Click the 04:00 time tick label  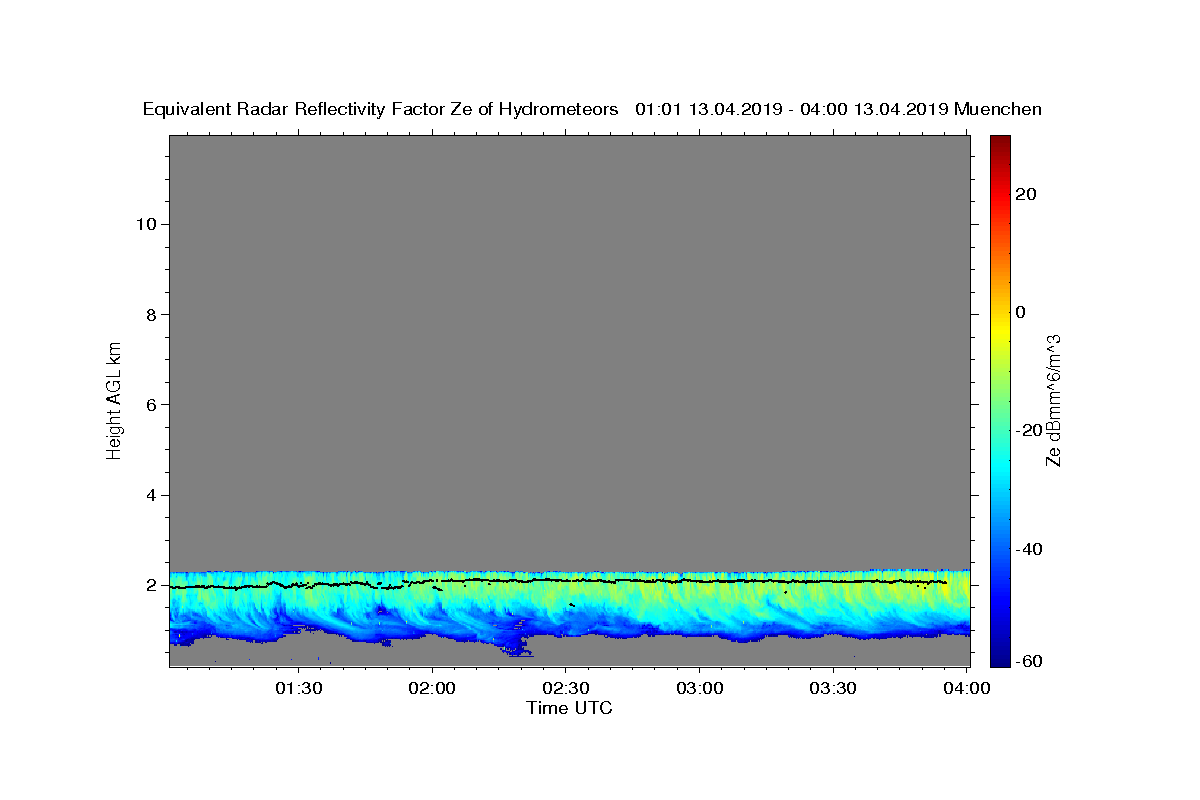[x=966, y=688]
